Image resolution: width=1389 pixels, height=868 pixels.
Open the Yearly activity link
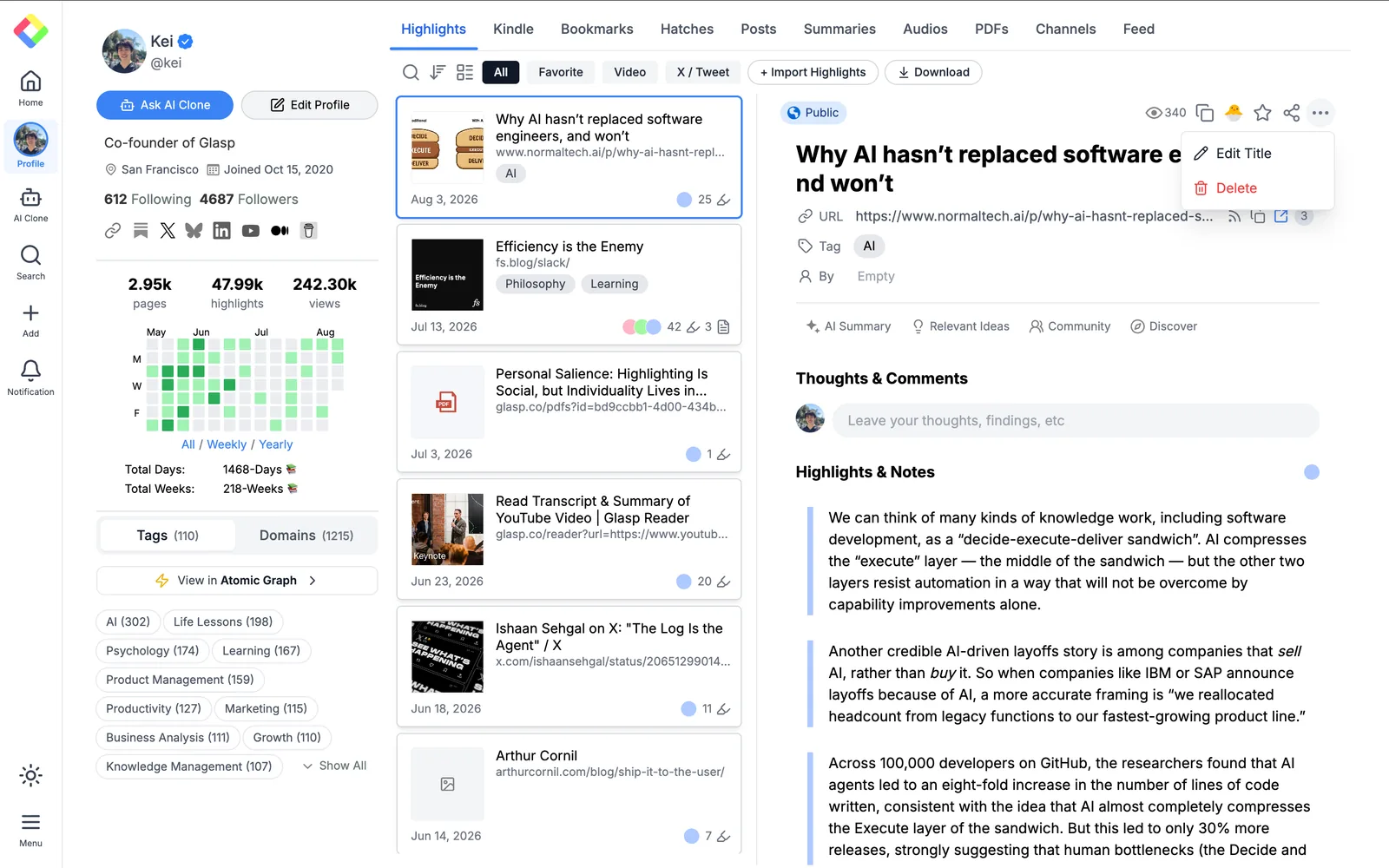(276, 444)
